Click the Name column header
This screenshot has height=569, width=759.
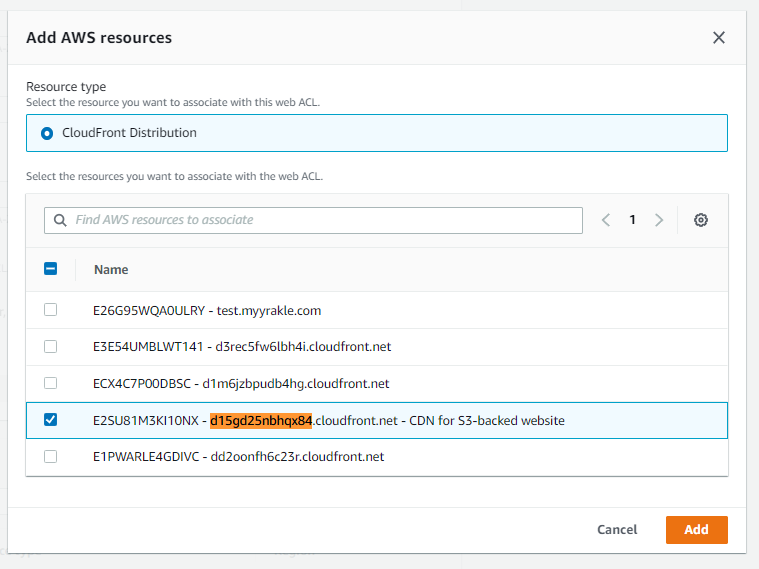(x=111, y=269)
